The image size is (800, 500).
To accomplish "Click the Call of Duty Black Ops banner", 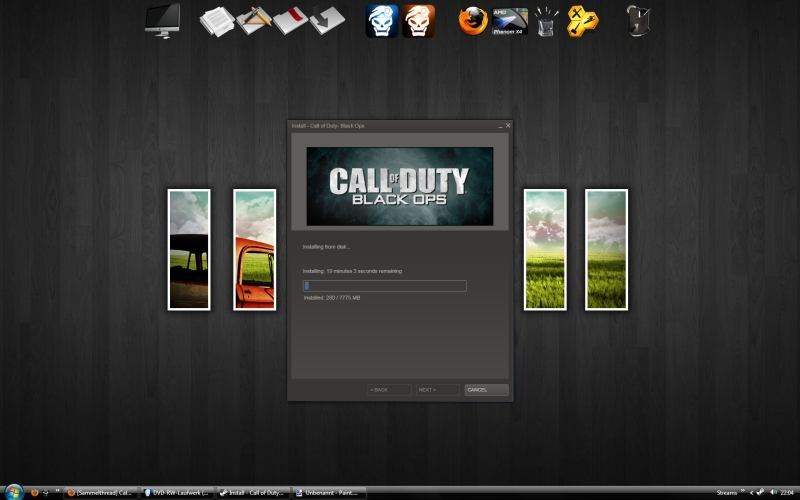I will coord(399,186).
